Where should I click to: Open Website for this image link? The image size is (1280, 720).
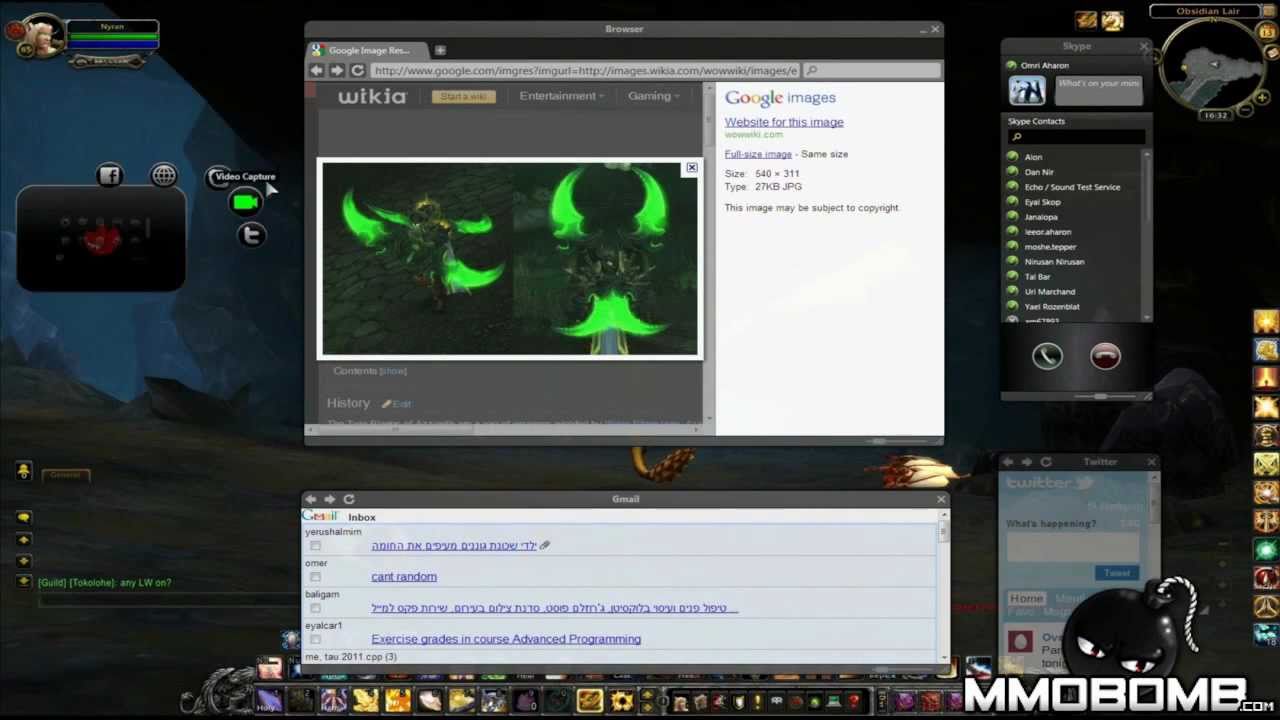pos(784,122)
